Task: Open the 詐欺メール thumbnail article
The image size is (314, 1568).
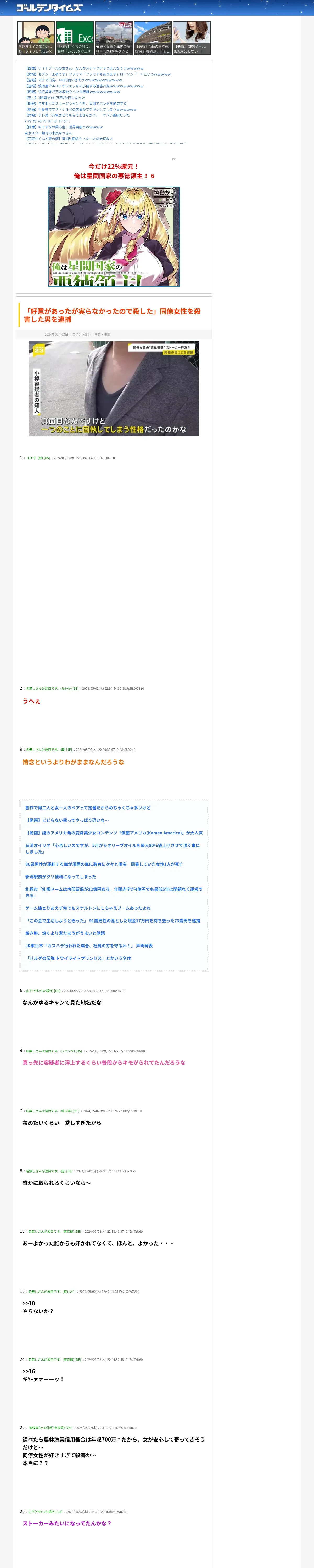Action: tap(192, 38)
